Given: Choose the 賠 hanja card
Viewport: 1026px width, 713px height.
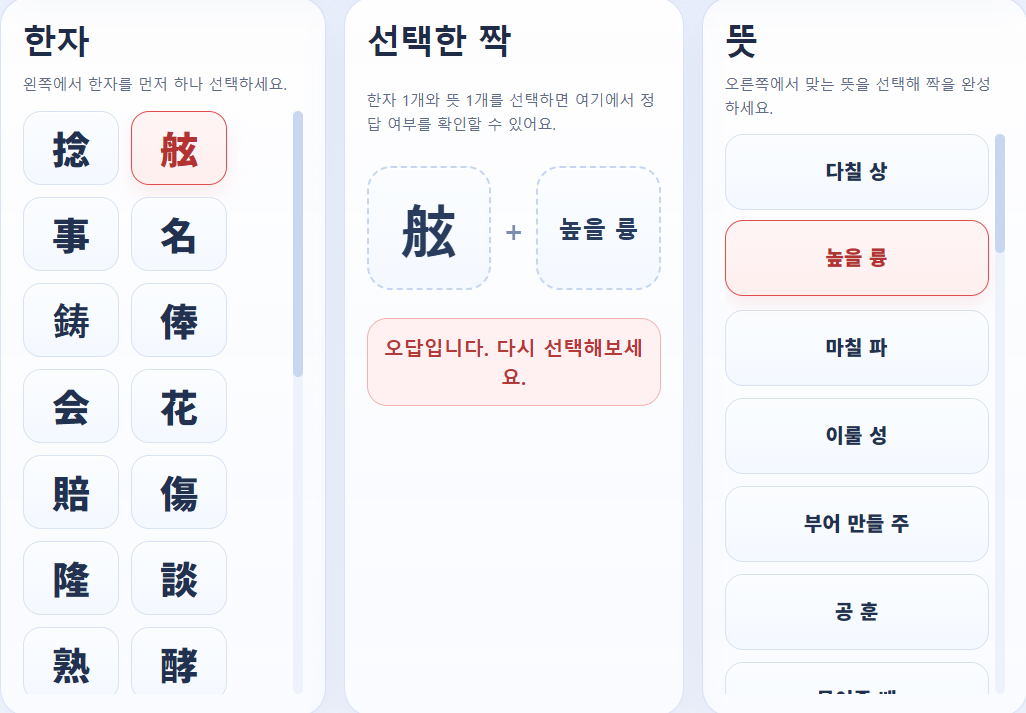Looking at the screenshot, I should pyautogui.click(x=70, y=492).
